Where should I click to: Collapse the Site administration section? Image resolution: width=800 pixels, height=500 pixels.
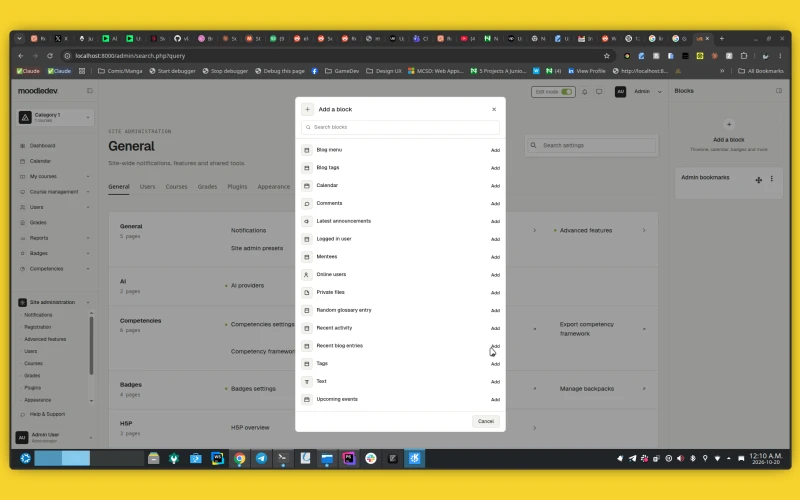[55, 303]
